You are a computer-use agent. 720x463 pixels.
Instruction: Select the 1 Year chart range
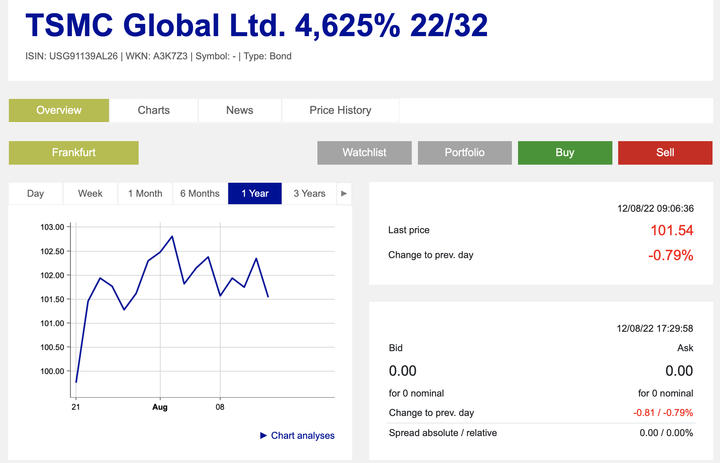click(x=255, y=193)
